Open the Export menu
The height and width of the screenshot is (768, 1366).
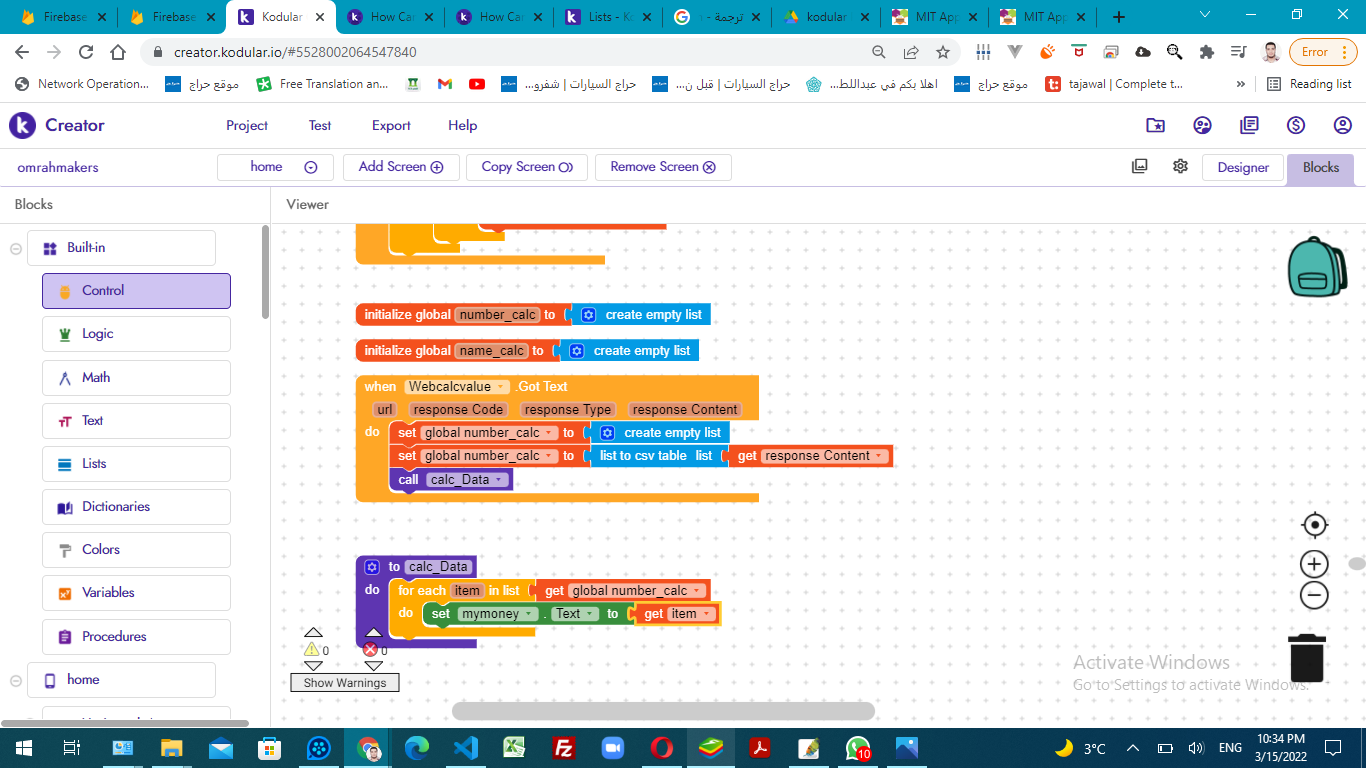391,125
